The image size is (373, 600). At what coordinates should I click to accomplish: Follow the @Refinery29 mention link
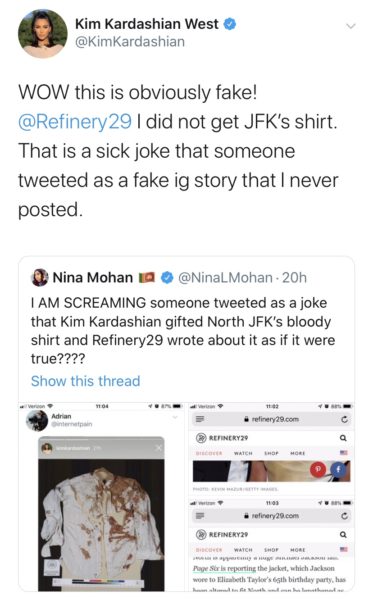(x=75, y=122)
